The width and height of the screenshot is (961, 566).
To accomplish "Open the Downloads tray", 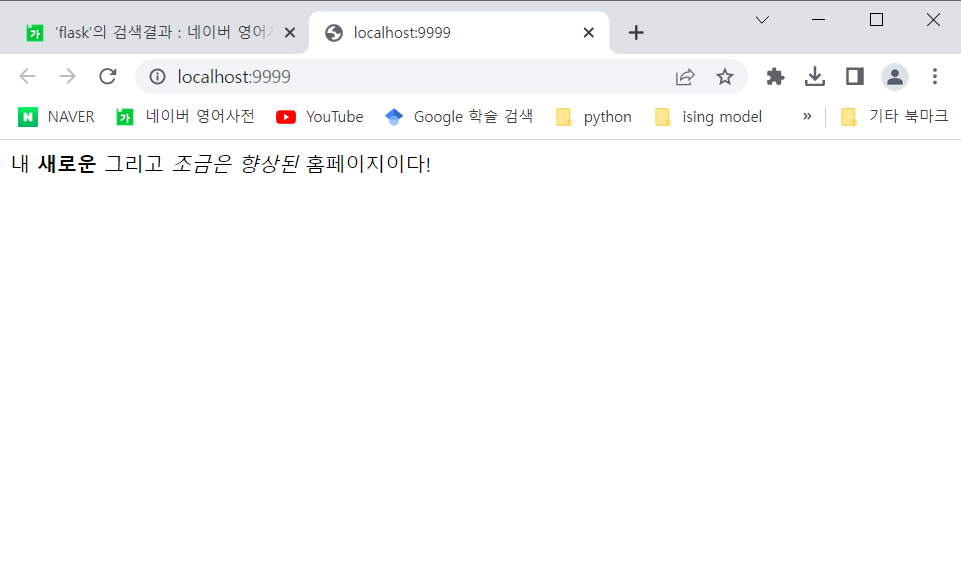I will pos(815,77).
